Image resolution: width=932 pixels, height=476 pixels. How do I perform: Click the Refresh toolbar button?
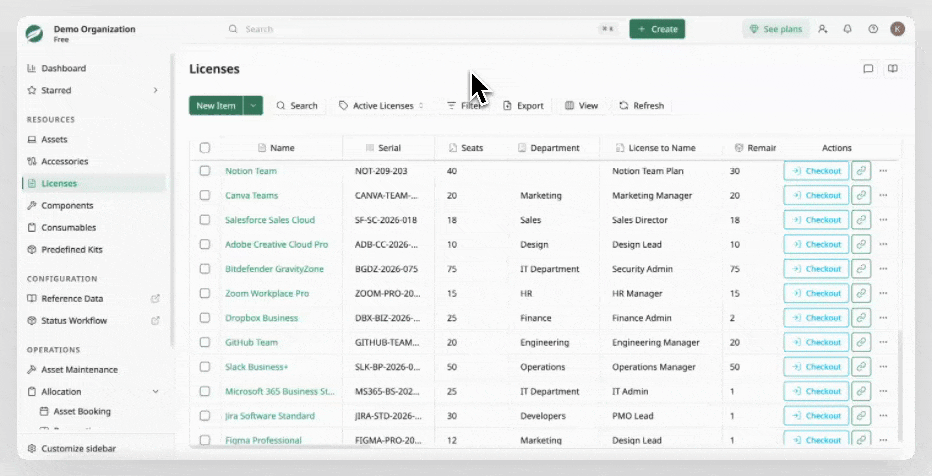[641, 105]
